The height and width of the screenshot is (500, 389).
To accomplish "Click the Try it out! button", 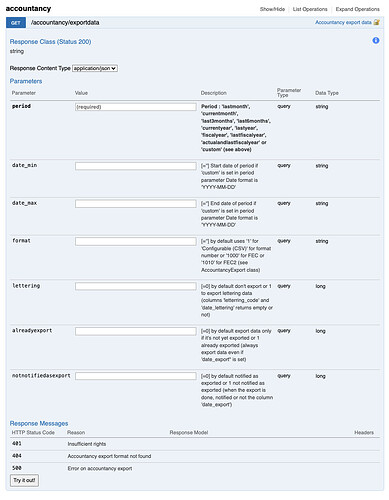I will 24,480.
